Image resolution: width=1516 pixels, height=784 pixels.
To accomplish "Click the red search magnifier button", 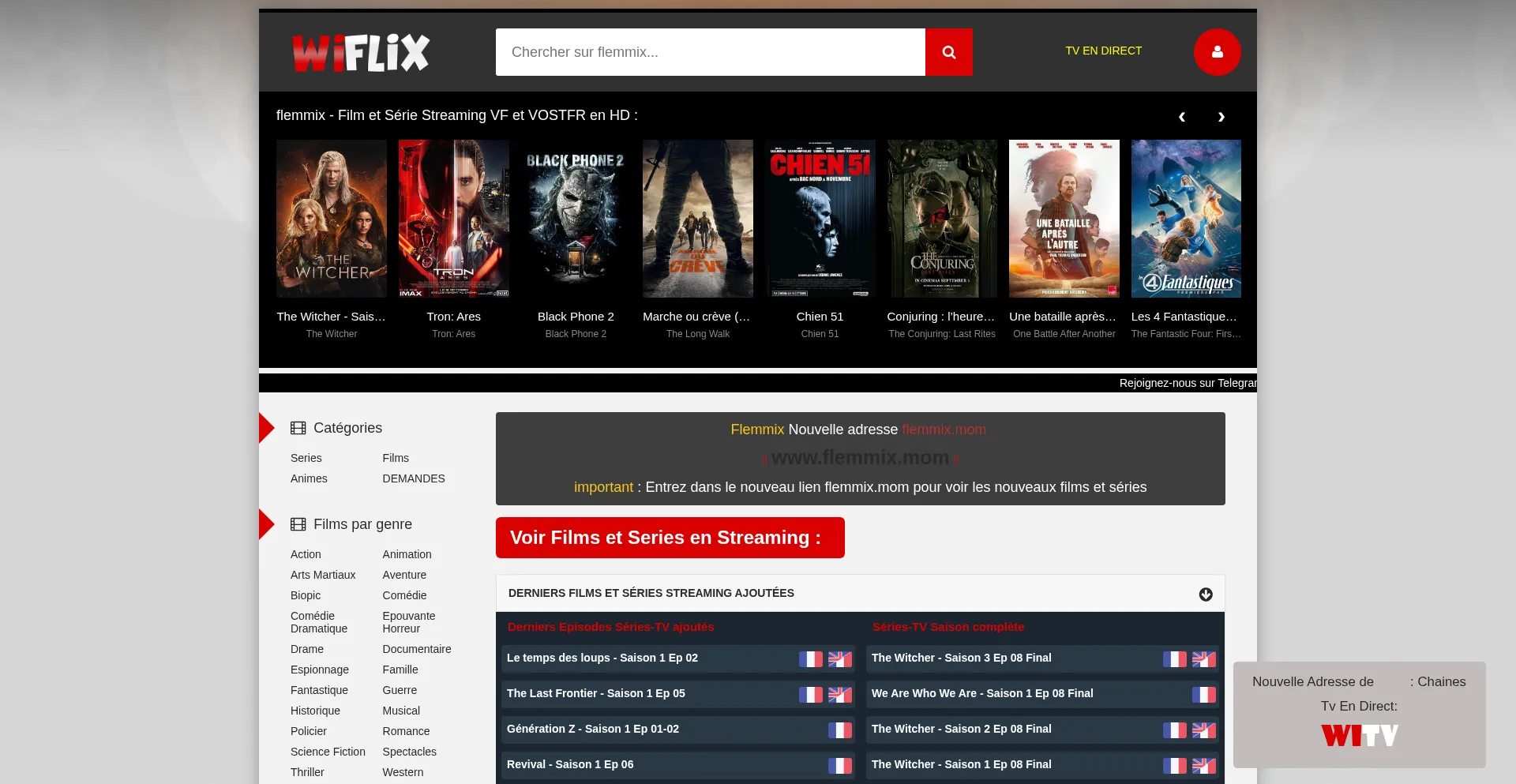I will click(x=948, y=52).
